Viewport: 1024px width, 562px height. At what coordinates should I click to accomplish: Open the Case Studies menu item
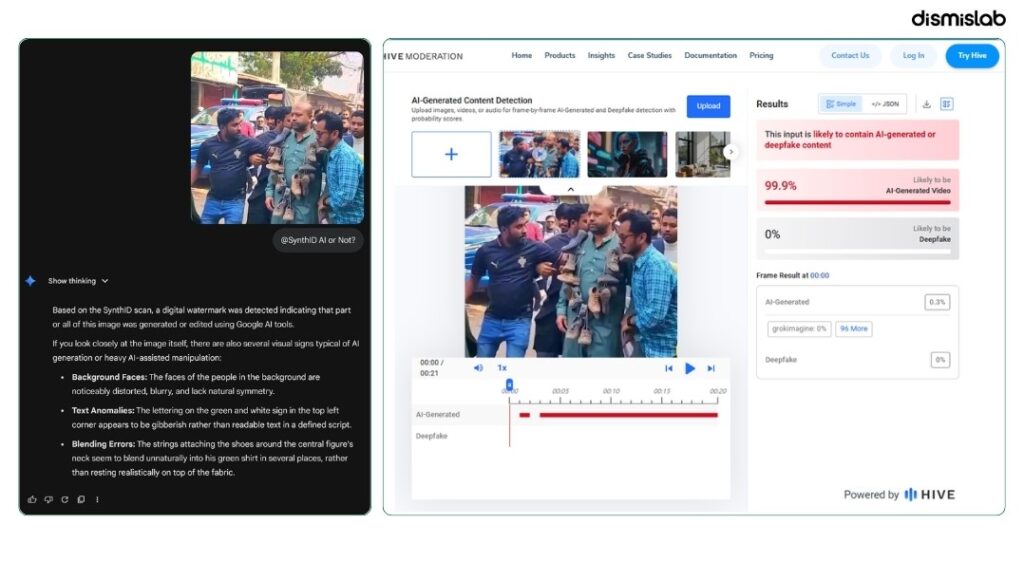pyautogui.click(x=649, y=55)
